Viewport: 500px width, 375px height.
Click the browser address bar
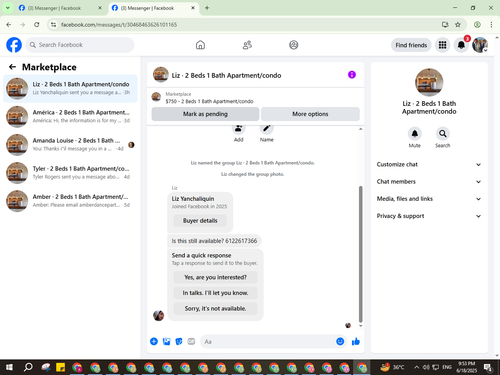coord(247,25)
